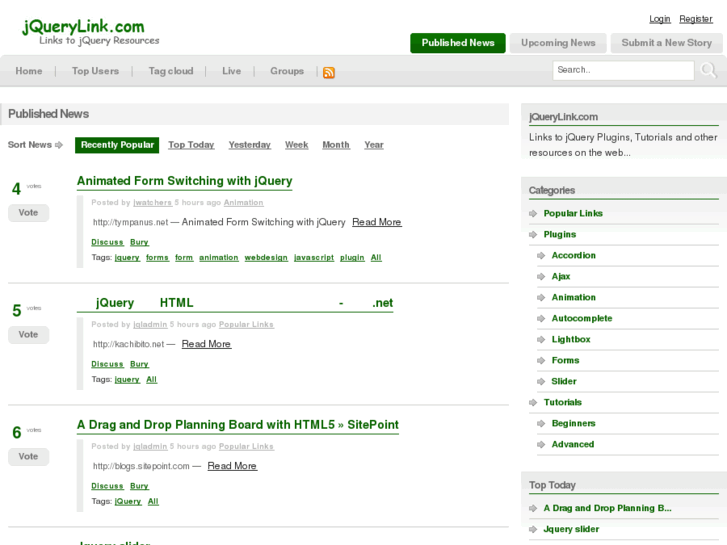Open Tag cloud in navigation
The image size is (727, 545).
171,71
